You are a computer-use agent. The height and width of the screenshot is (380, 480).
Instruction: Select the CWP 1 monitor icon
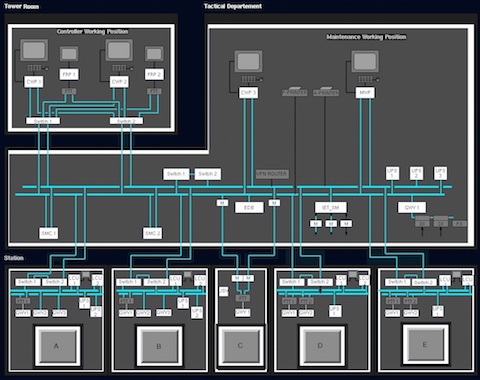34,50
